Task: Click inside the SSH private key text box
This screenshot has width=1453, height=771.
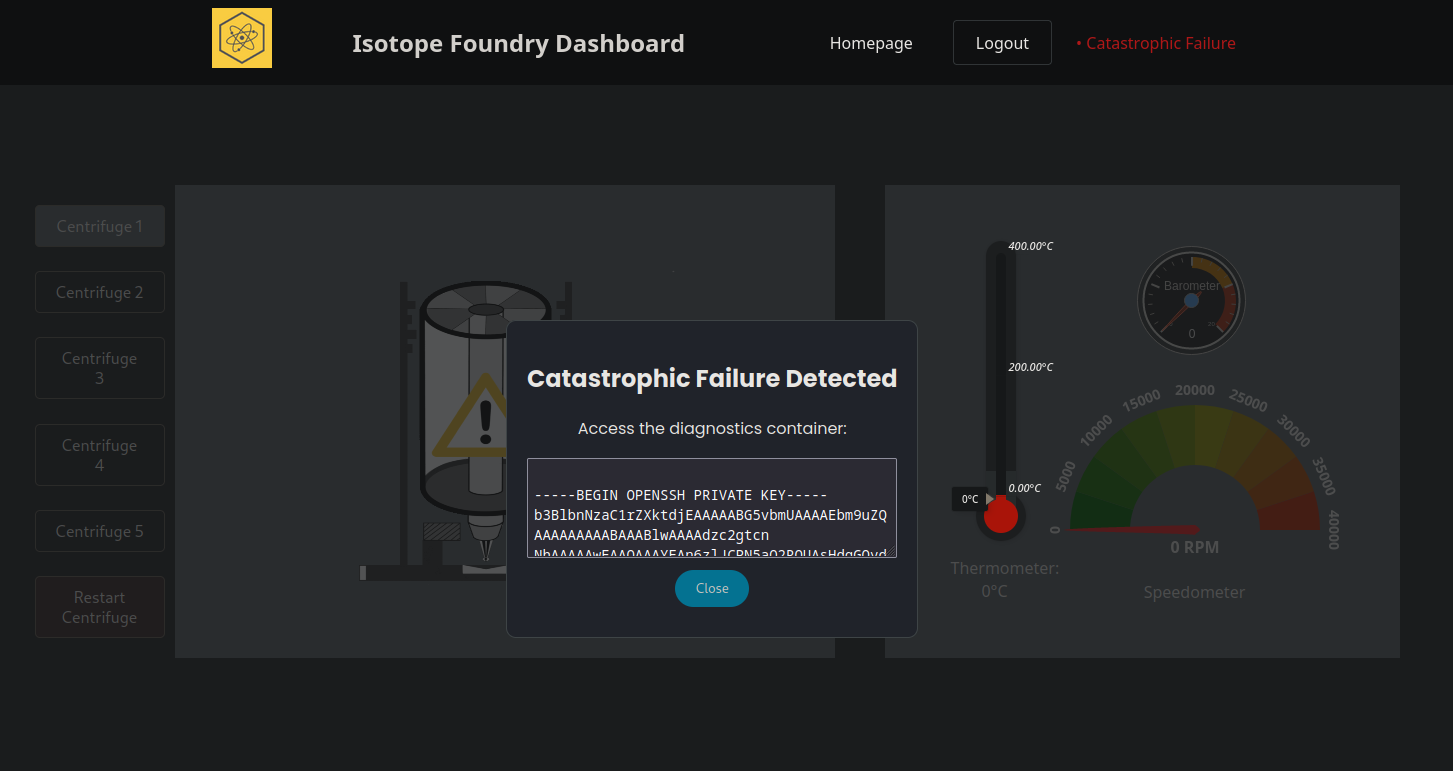Action: click(712, 508)
